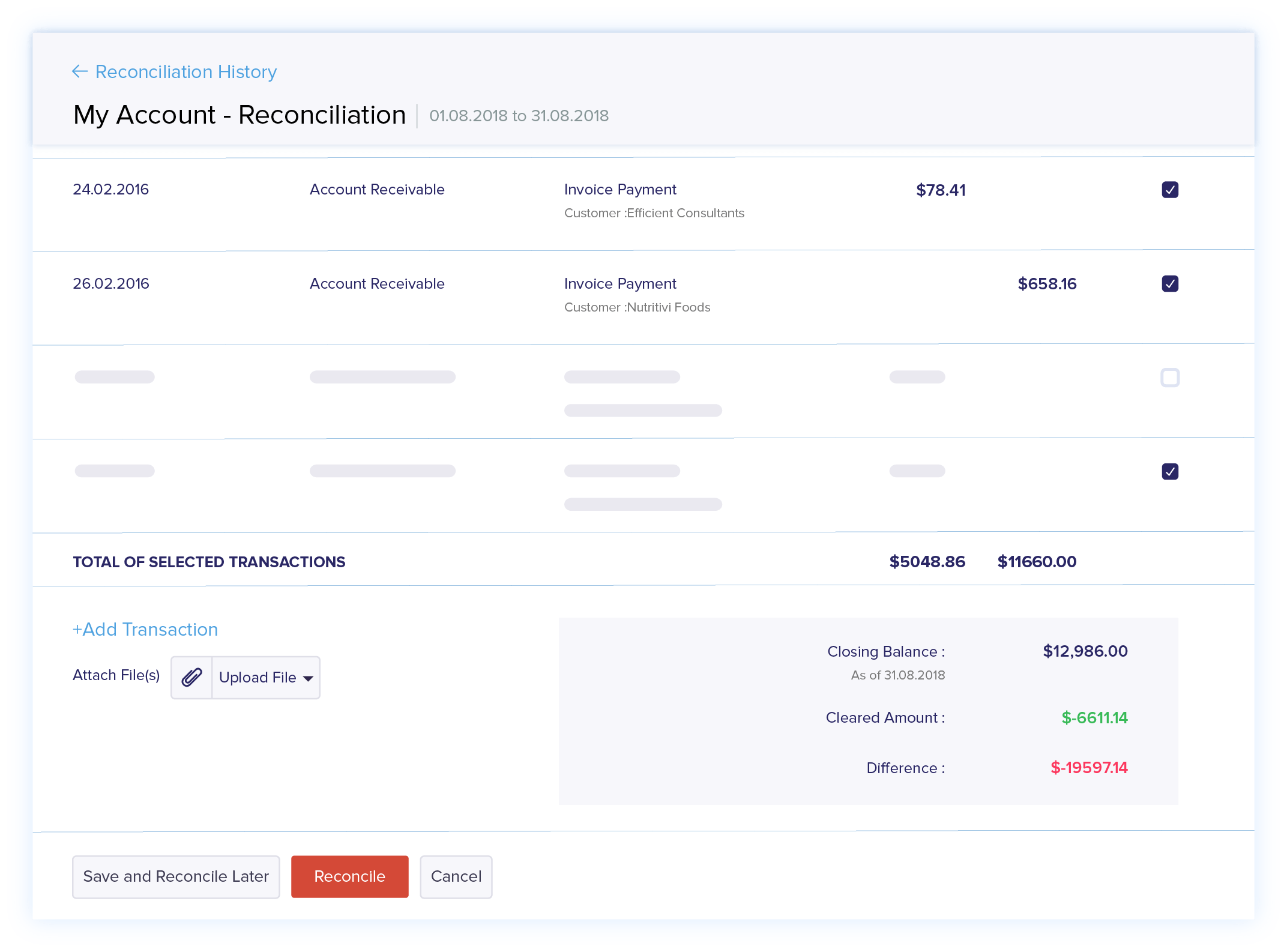
Task: Select +Add Transaction
Action: click(145, 629)
